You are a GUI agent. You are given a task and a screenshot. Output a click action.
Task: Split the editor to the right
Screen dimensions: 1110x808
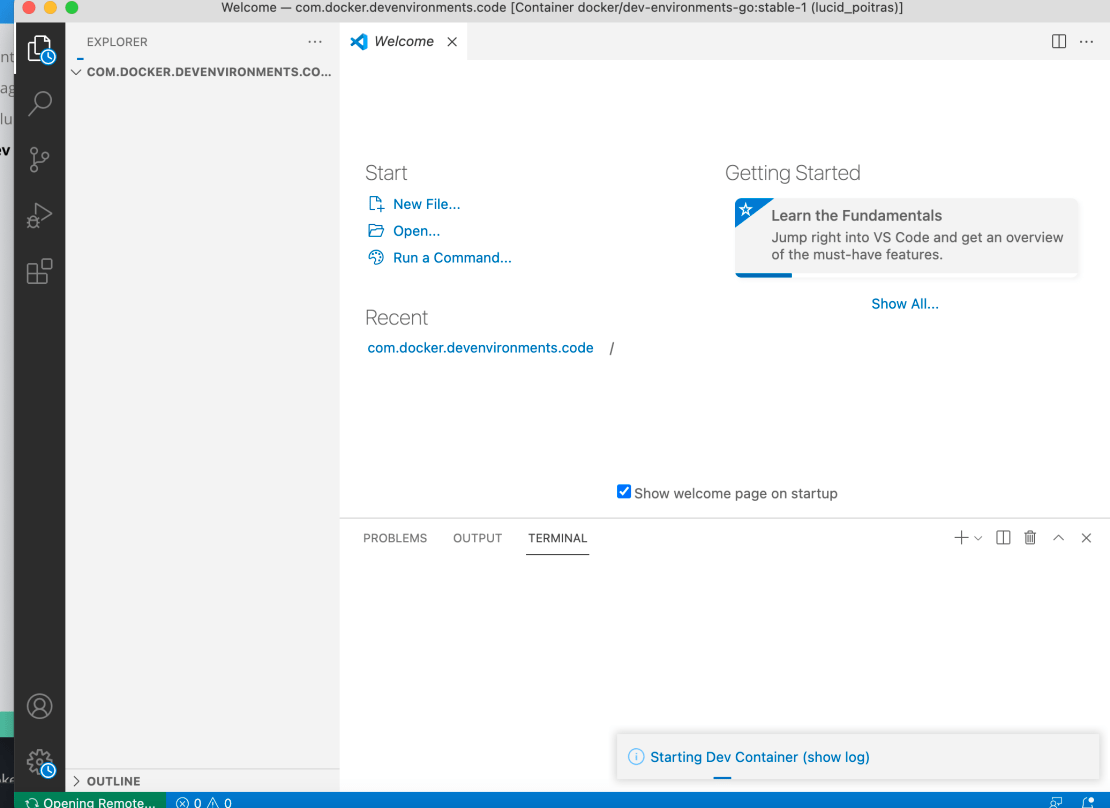click(x=1059, y=41)
